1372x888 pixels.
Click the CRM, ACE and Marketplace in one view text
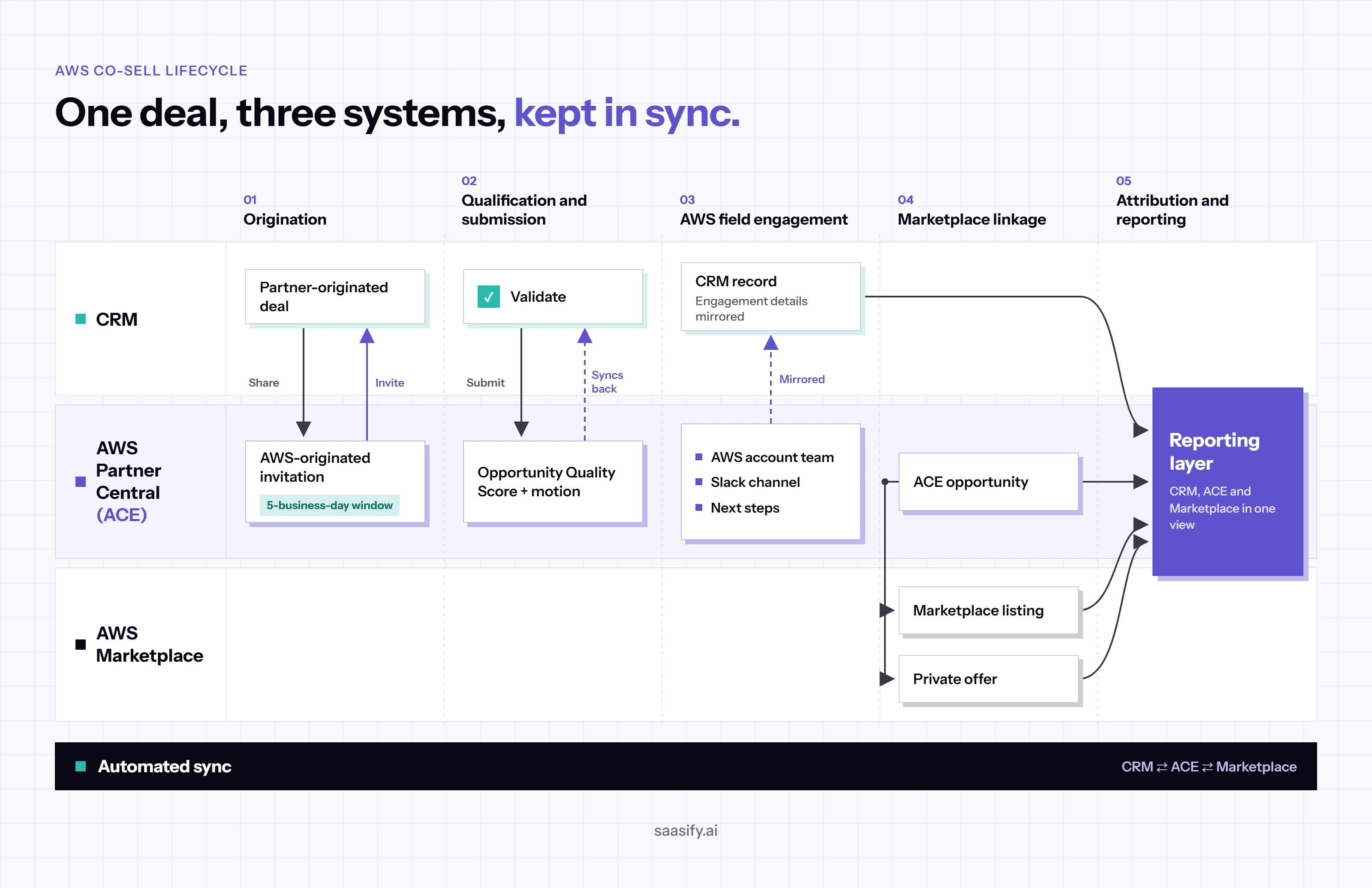pos(1222,508)
